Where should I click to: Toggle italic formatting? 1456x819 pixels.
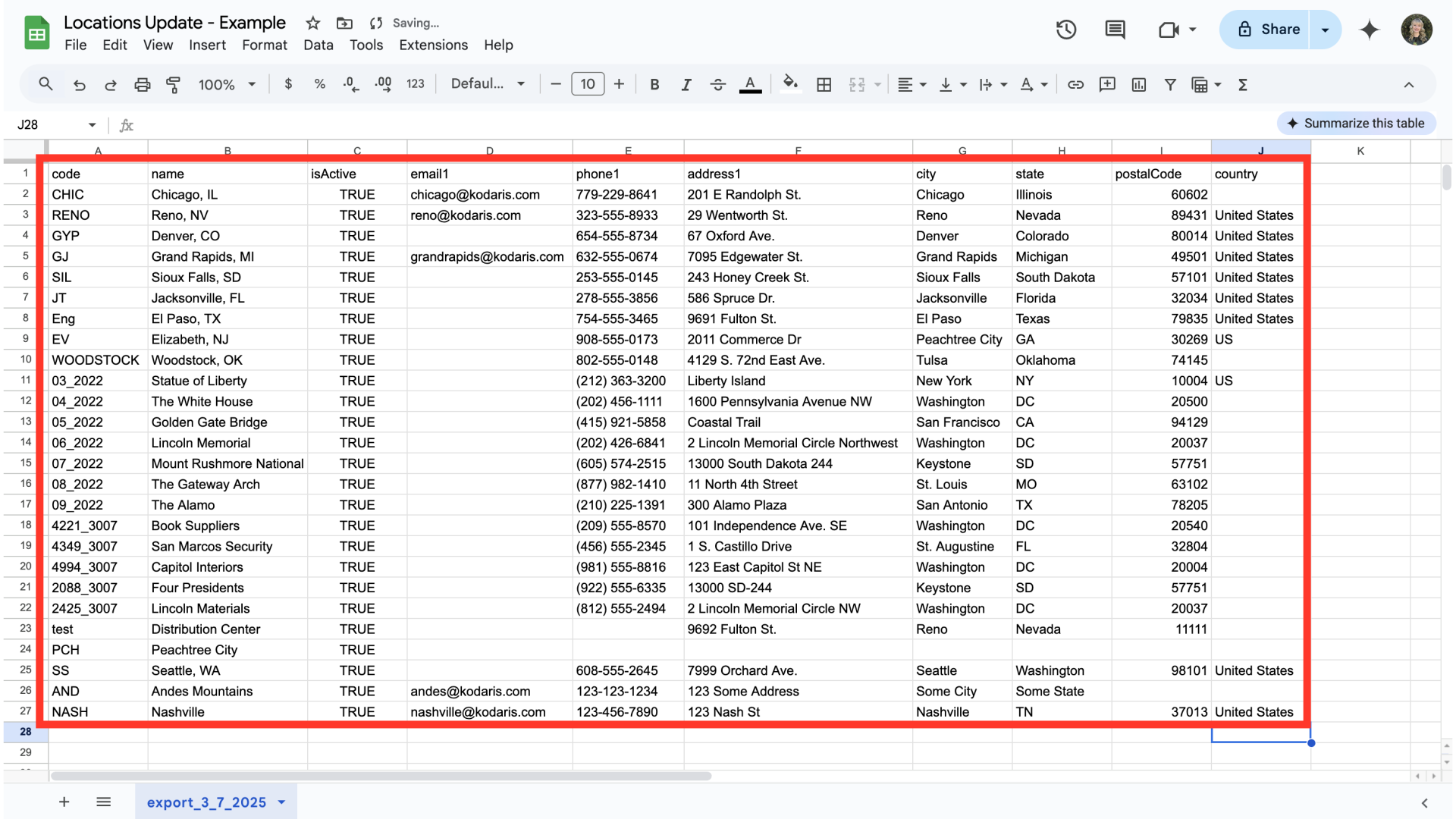[x=686, y=85]
